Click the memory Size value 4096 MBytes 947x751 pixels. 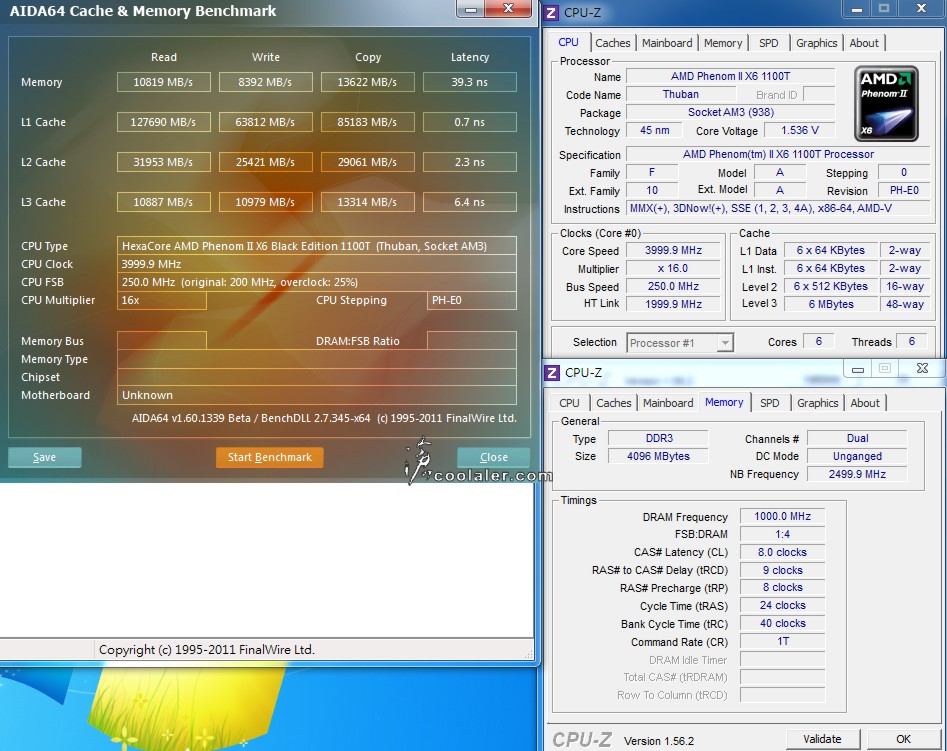point(658,456)
